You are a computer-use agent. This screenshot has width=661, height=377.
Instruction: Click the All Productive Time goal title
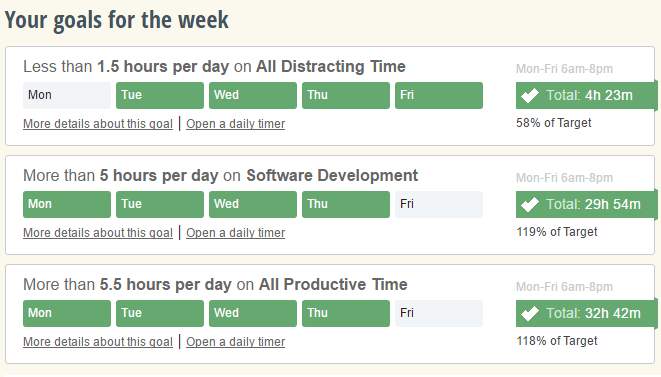(x=215, y=285)
